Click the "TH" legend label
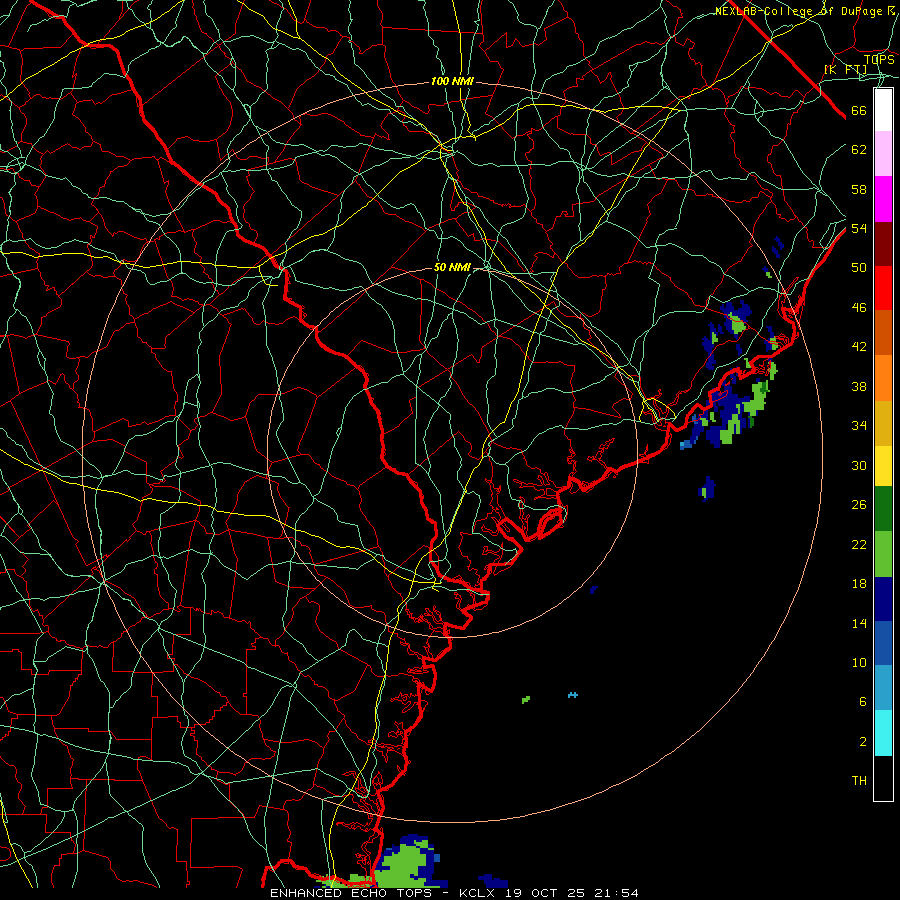This screenshot has width=900, height=900. 859,780
